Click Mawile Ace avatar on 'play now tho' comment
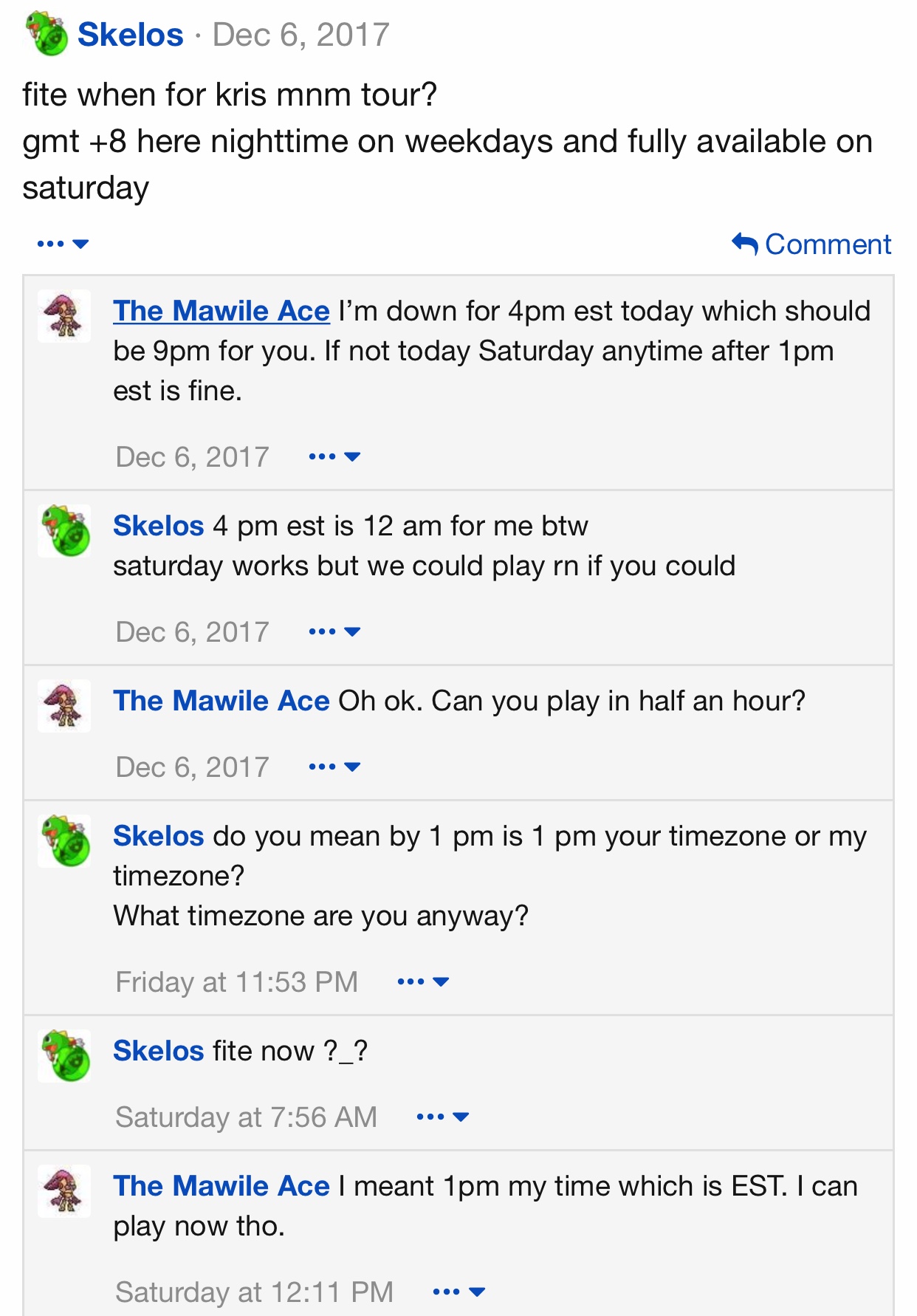917x1316 pixels. 64,1190
